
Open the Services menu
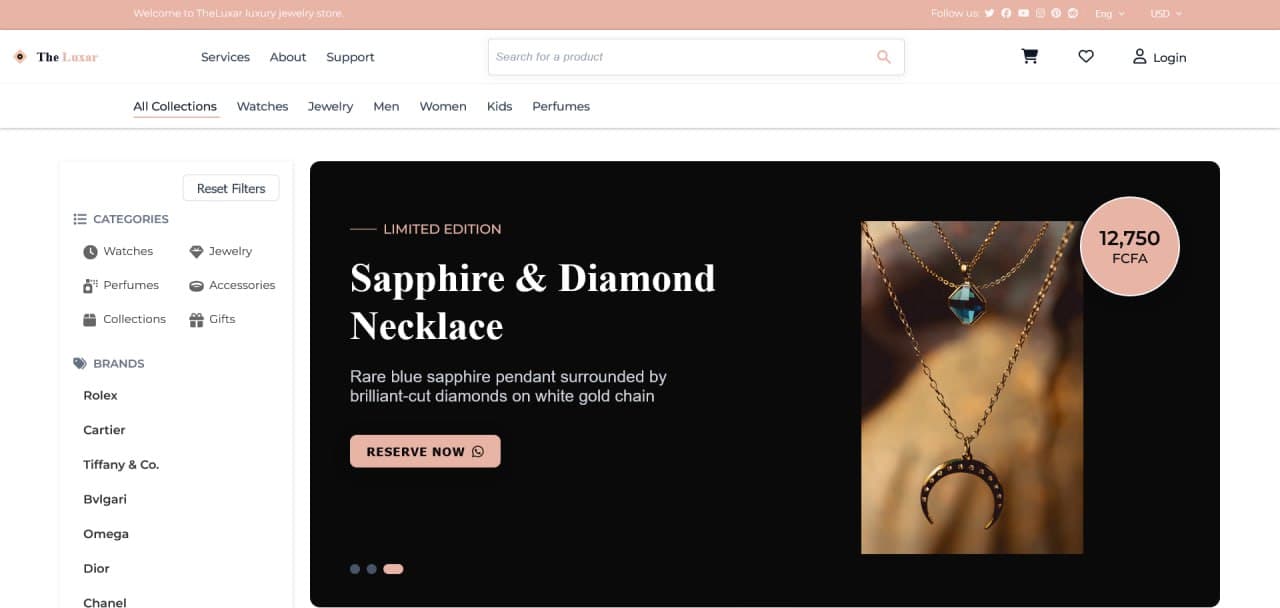tap(225, 57)
